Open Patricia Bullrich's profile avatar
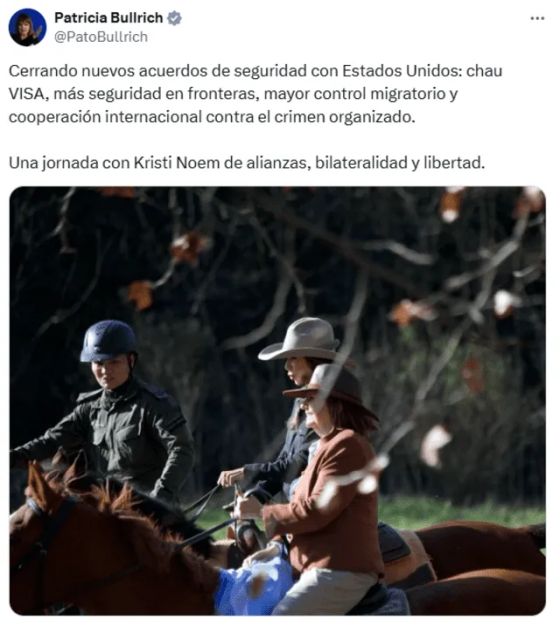This screenshot has width=560, height=627. coord(27,27)
